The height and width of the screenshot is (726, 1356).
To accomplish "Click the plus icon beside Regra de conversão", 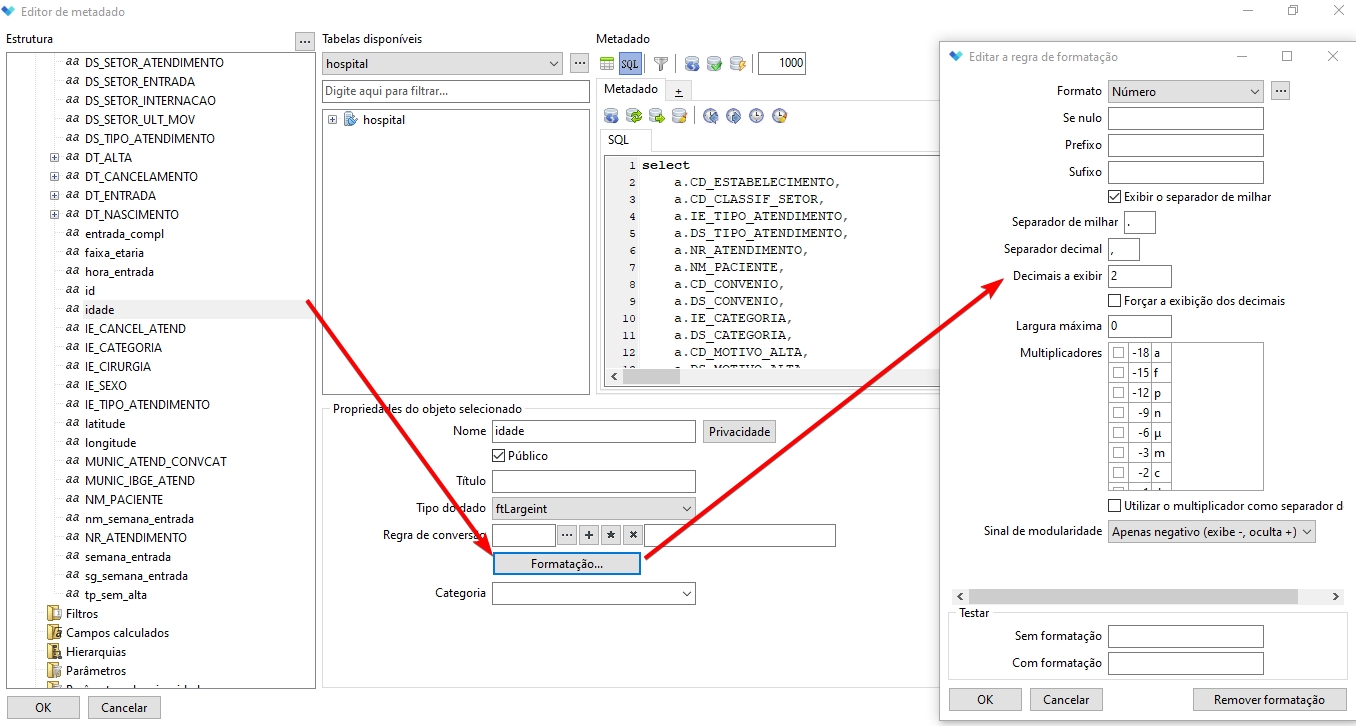I will click(589, 536).
